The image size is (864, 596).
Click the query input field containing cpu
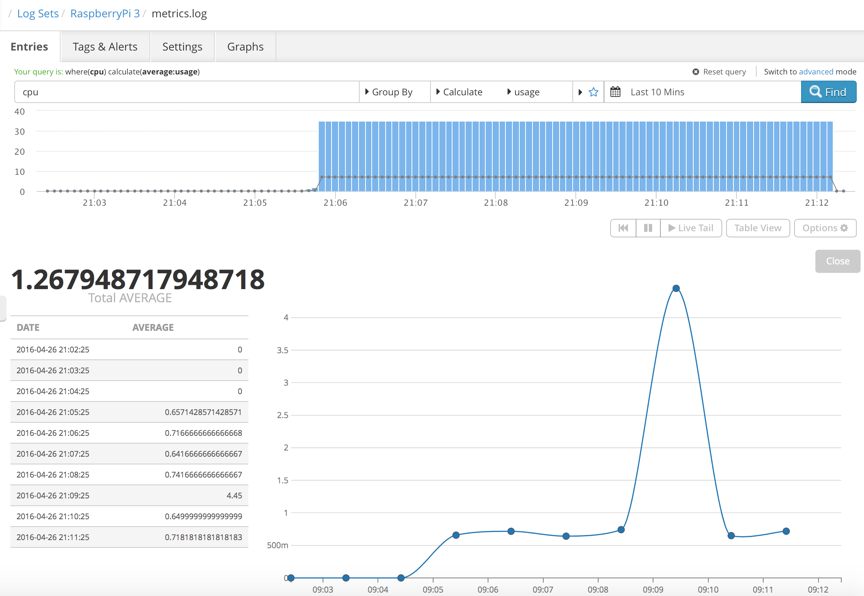tap(185, 92)
